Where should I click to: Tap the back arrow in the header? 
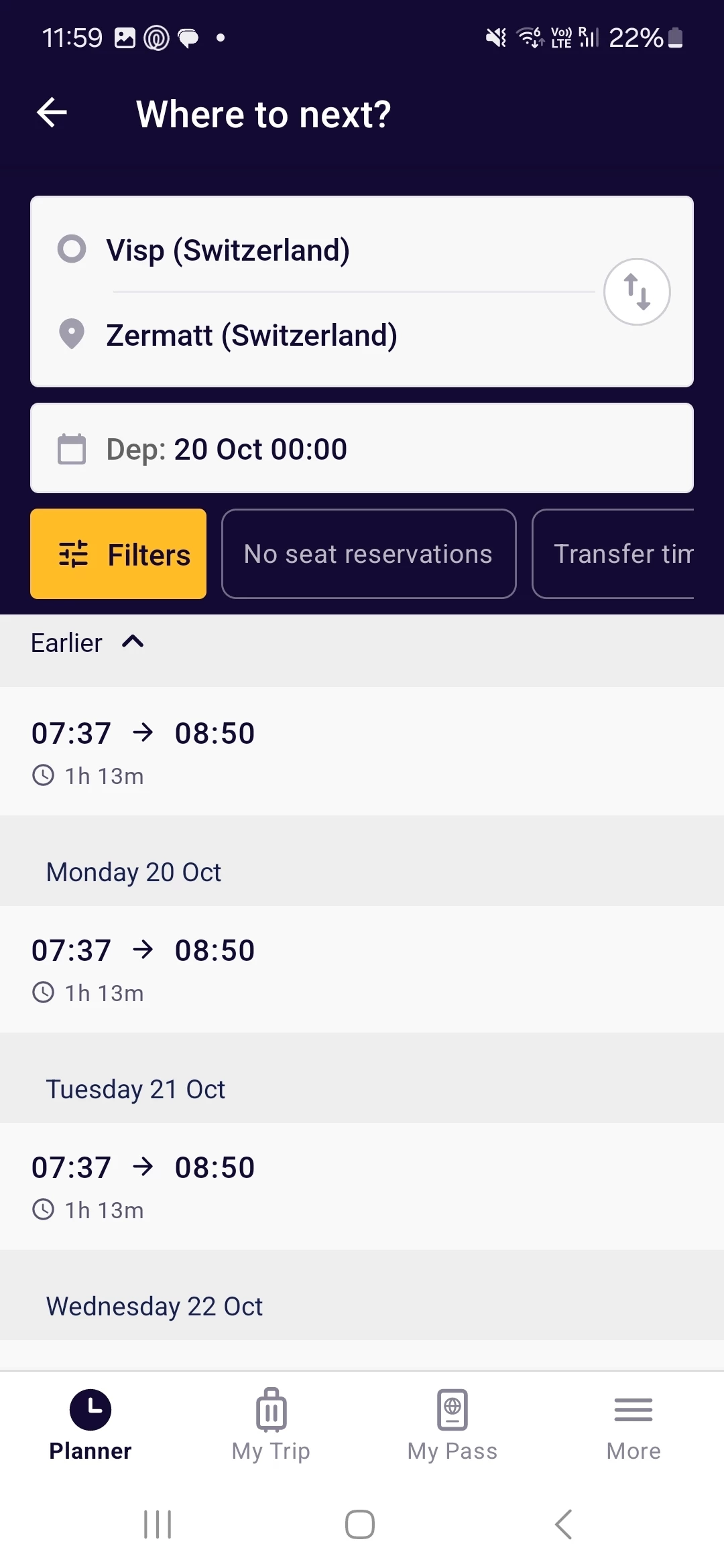point(52,113)
